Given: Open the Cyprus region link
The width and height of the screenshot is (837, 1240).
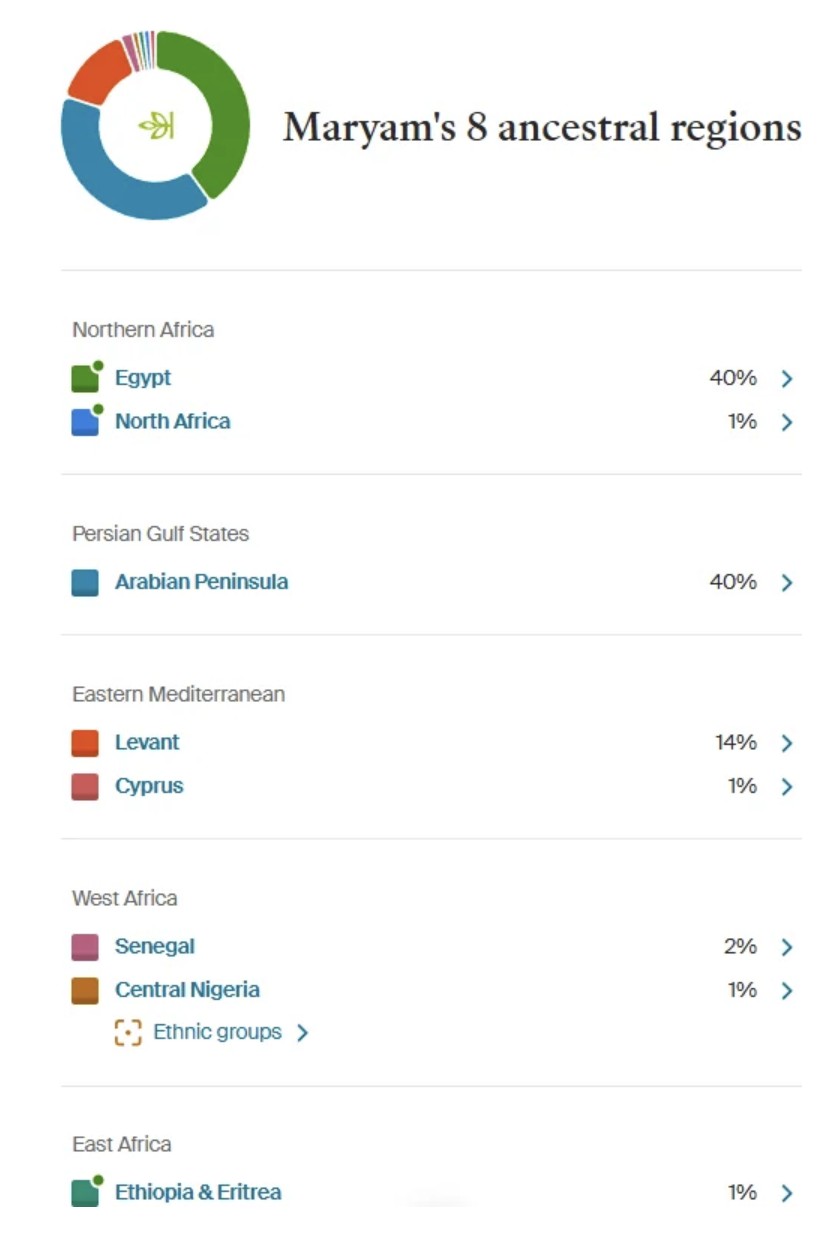Looking at the screenshot, I should [x=149, y=786].
